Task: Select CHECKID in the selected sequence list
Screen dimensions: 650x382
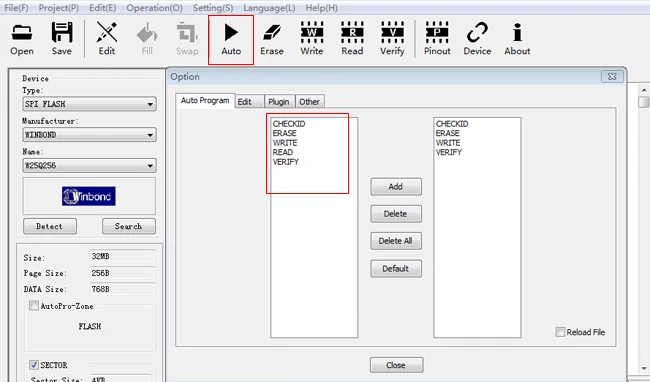Action: point(452,124)
